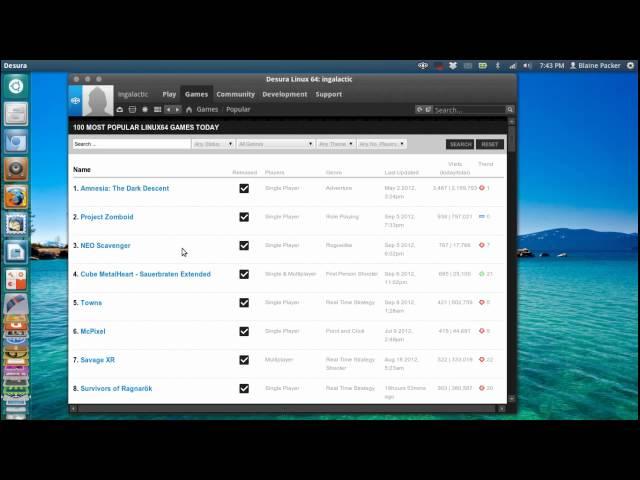640x480 pixels.
Task: Click the vertical scrollbar thumb
Action: point(511,139)
